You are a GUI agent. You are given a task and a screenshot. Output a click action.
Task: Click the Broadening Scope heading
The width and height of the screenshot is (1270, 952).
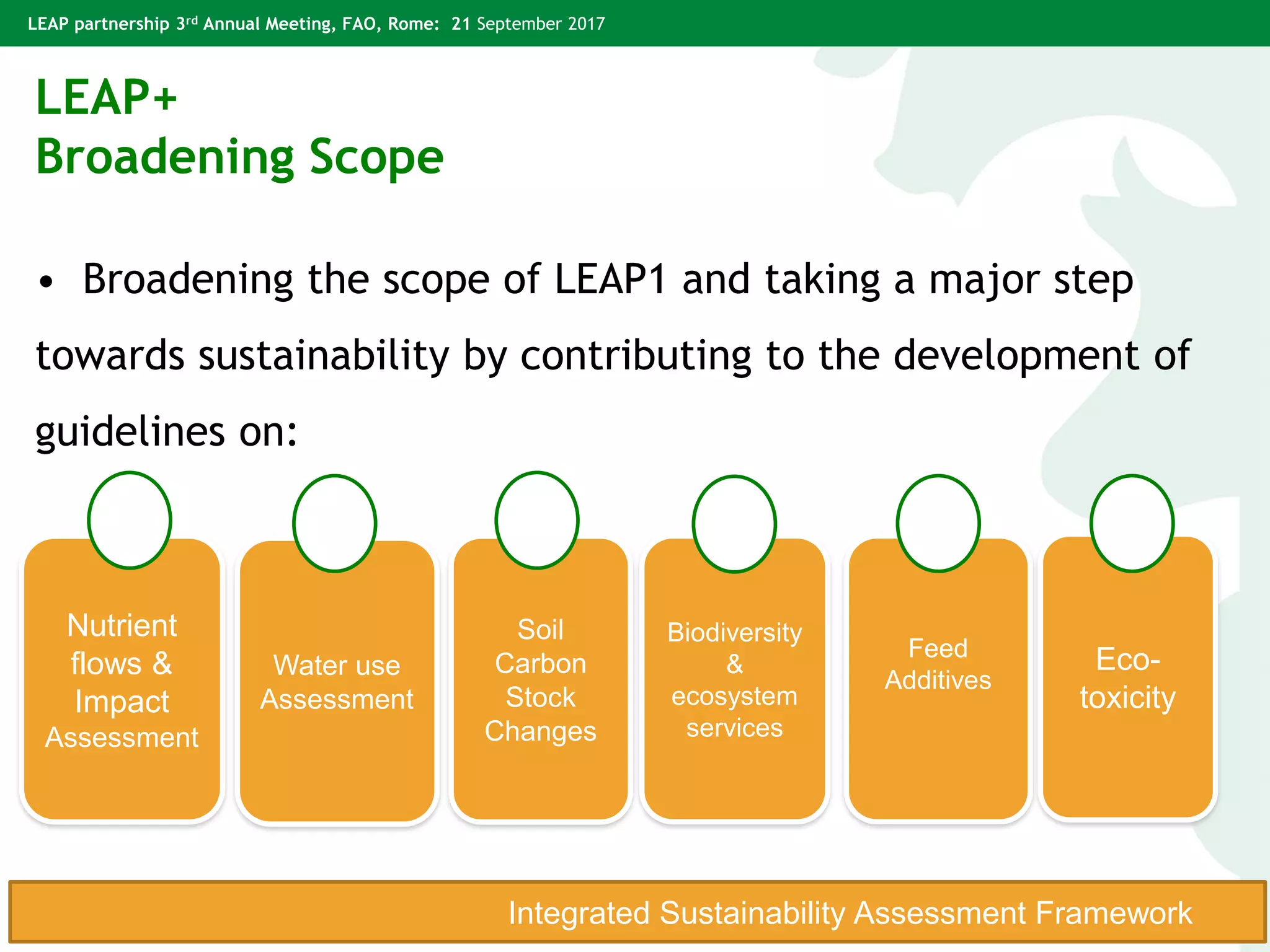(x=239, y=157)
